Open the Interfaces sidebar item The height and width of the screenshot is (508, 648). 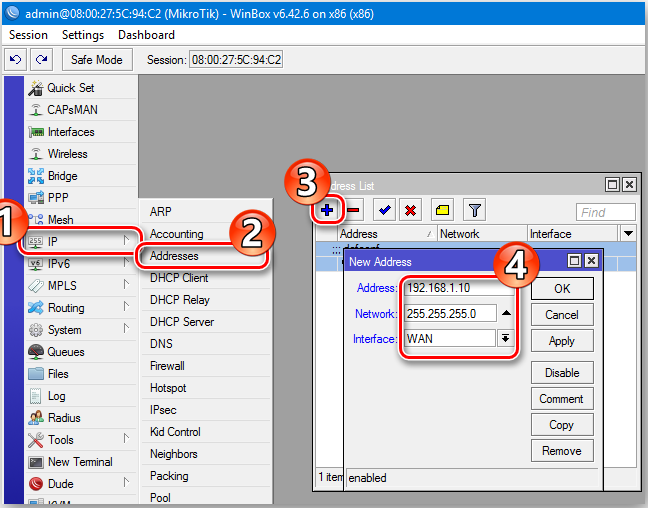(81, 132)
